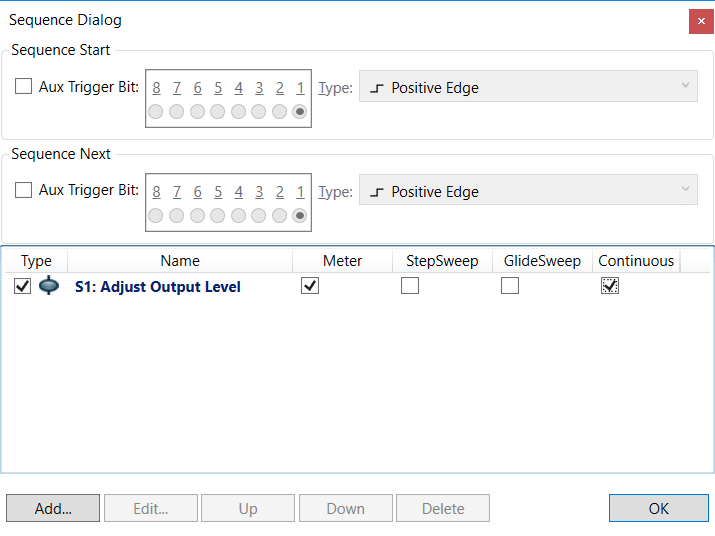The height and width of the screenshot is (536, 715).
Task: Enable Aux Trigger Bit under Sequence Next
Action: 23,191
